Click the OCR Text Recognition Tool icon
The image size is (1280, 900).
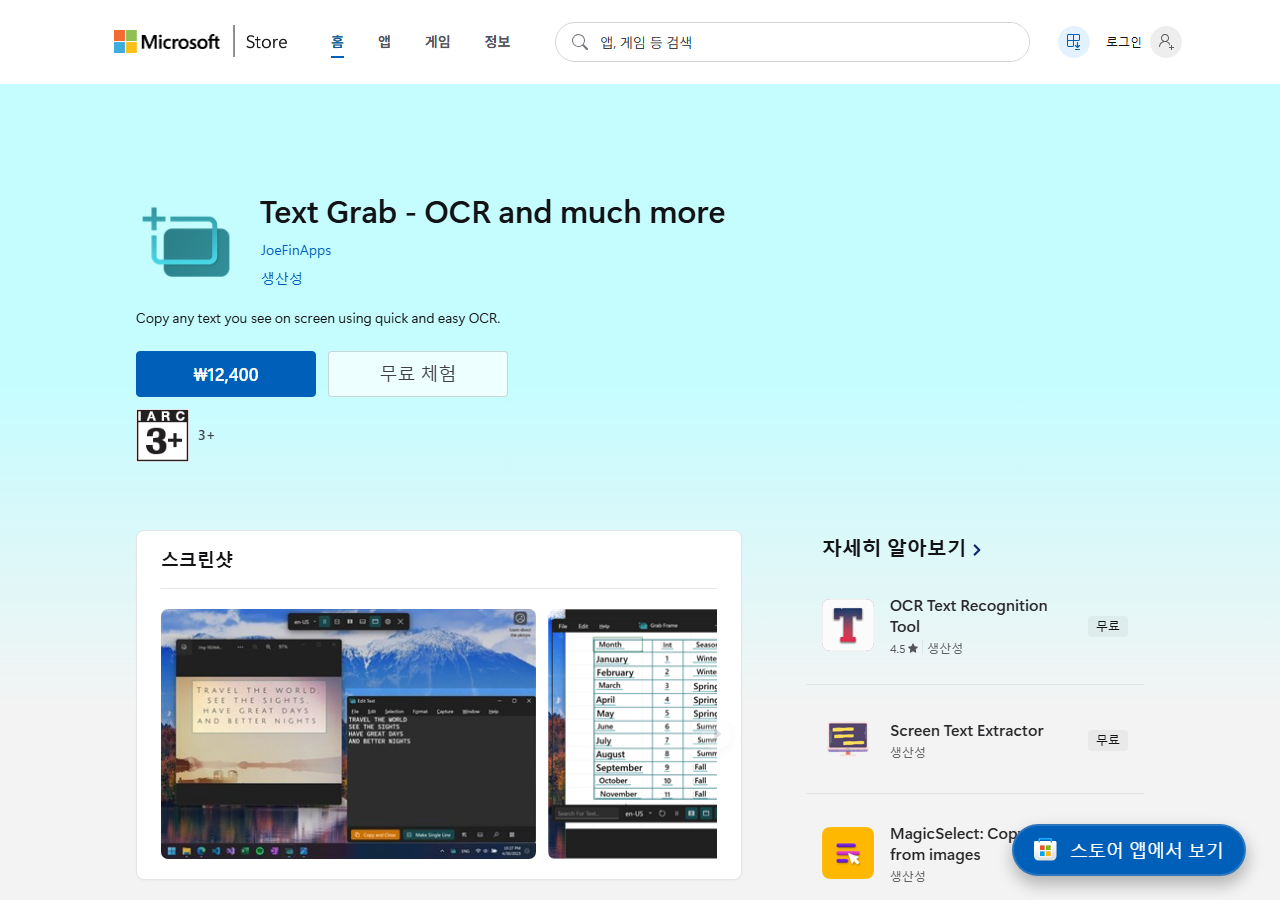coord(848,625)
